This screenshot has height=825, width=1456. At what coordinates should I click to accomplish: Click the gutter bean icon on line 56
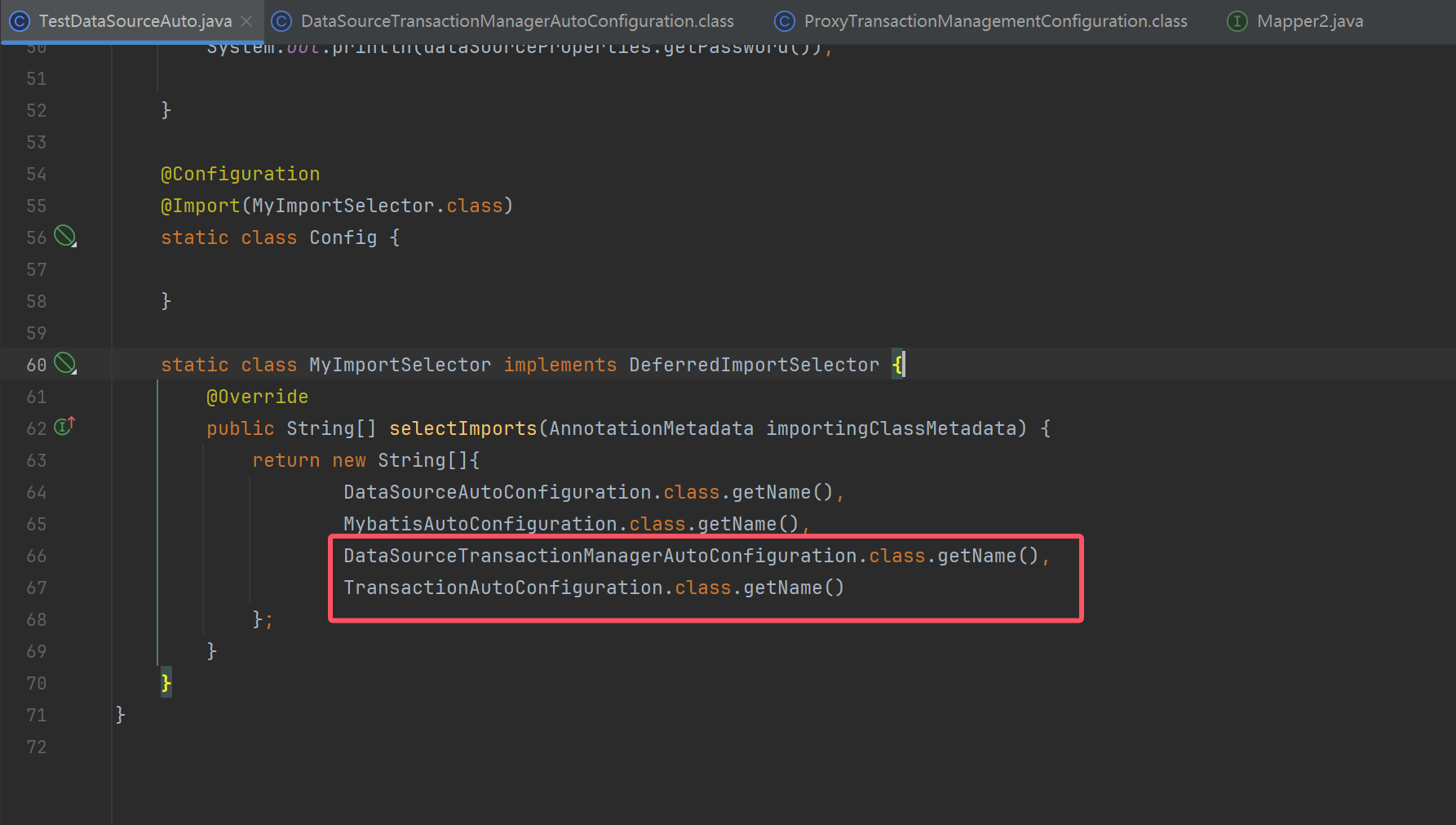(x=65, y=237)
